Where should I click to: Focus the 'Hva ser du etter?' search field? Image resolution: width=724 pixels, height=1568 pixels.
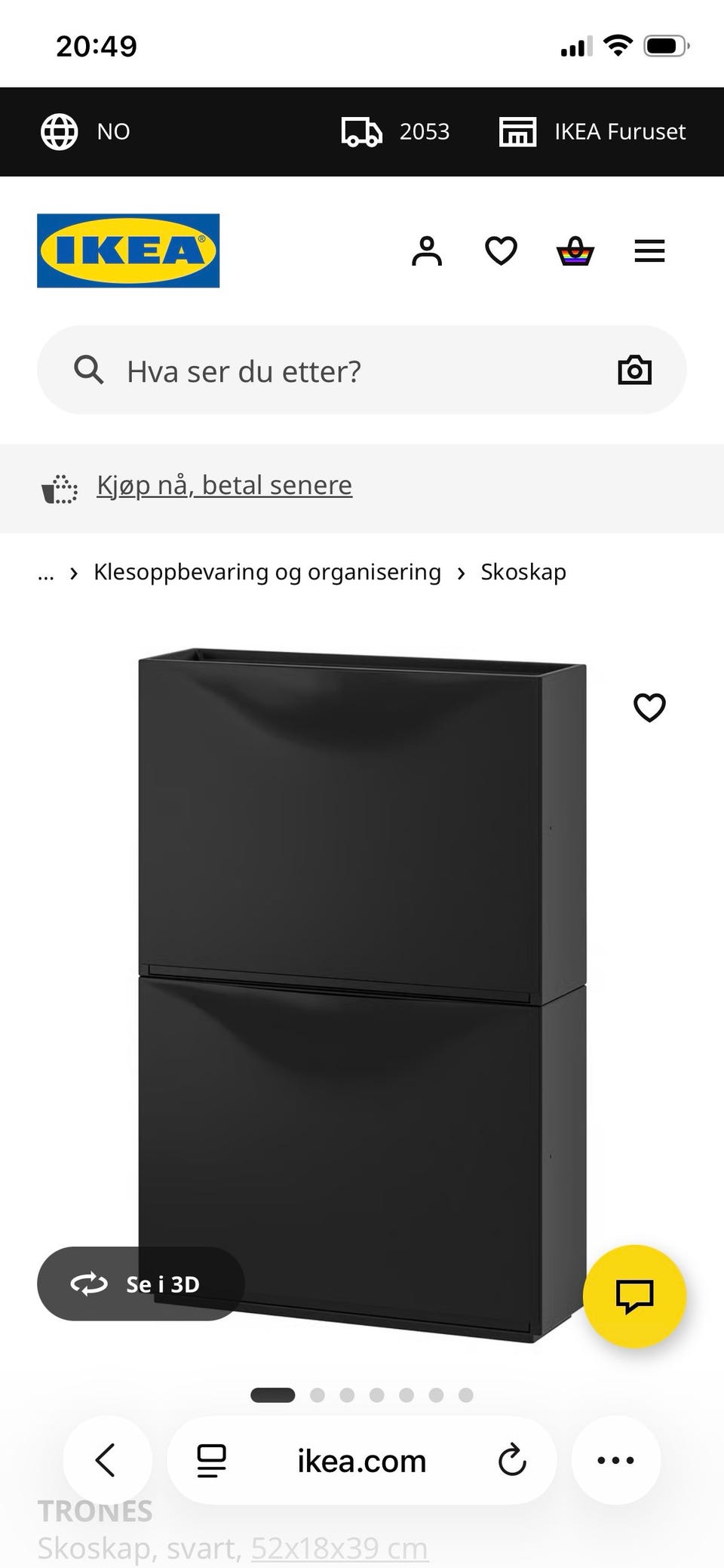point(362,370)
